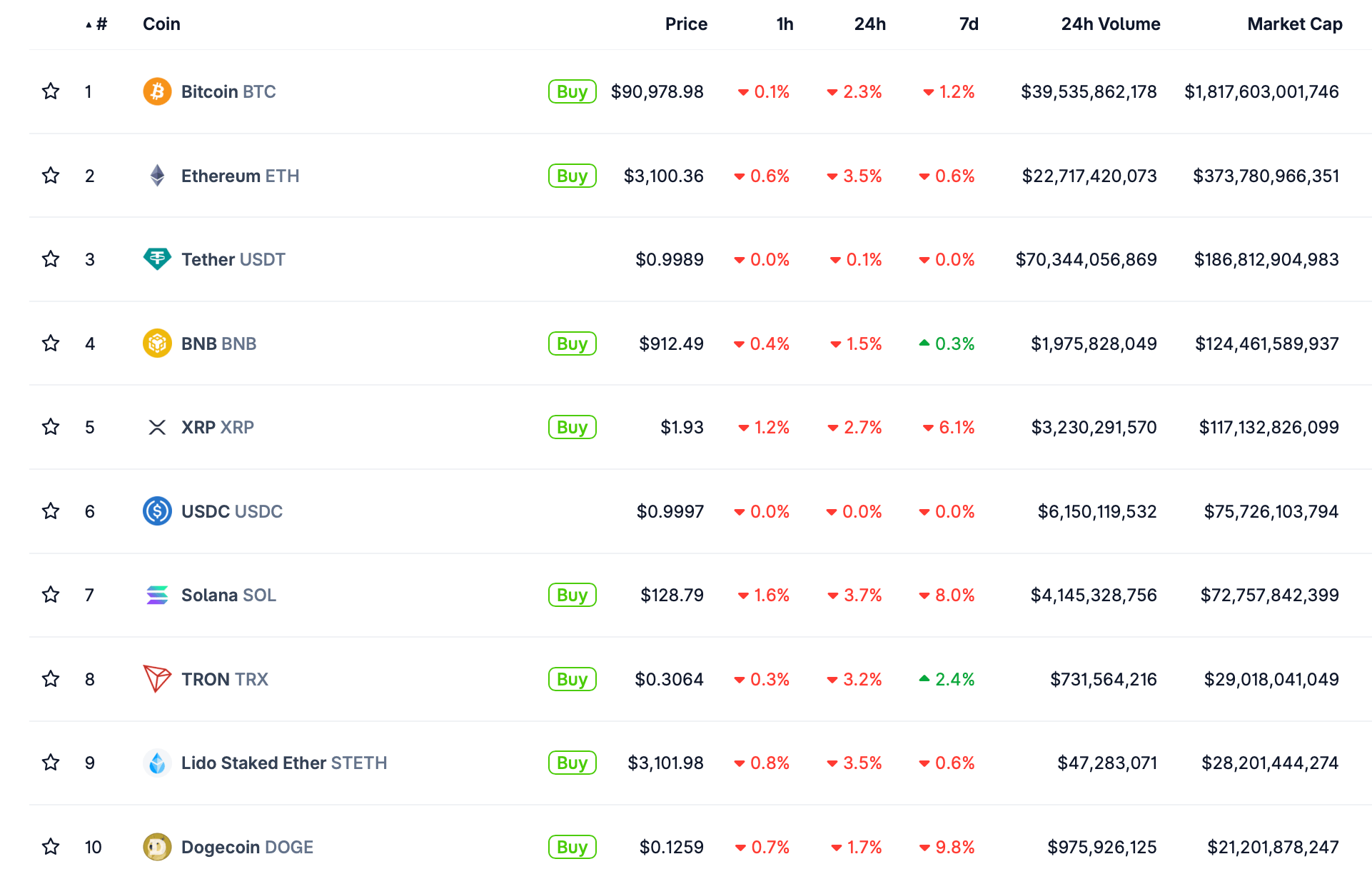Open the Lido Staked Ether STETH link
Viewport: 1372px width, 884px height.
283,763
